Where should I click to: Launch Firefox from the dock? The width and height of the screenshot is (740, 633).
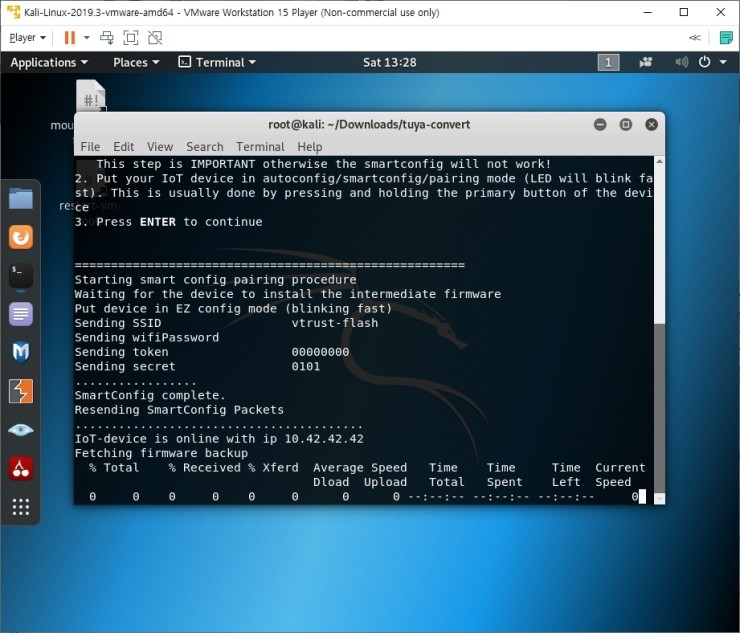pyautogui.click(x=21, y=237)
